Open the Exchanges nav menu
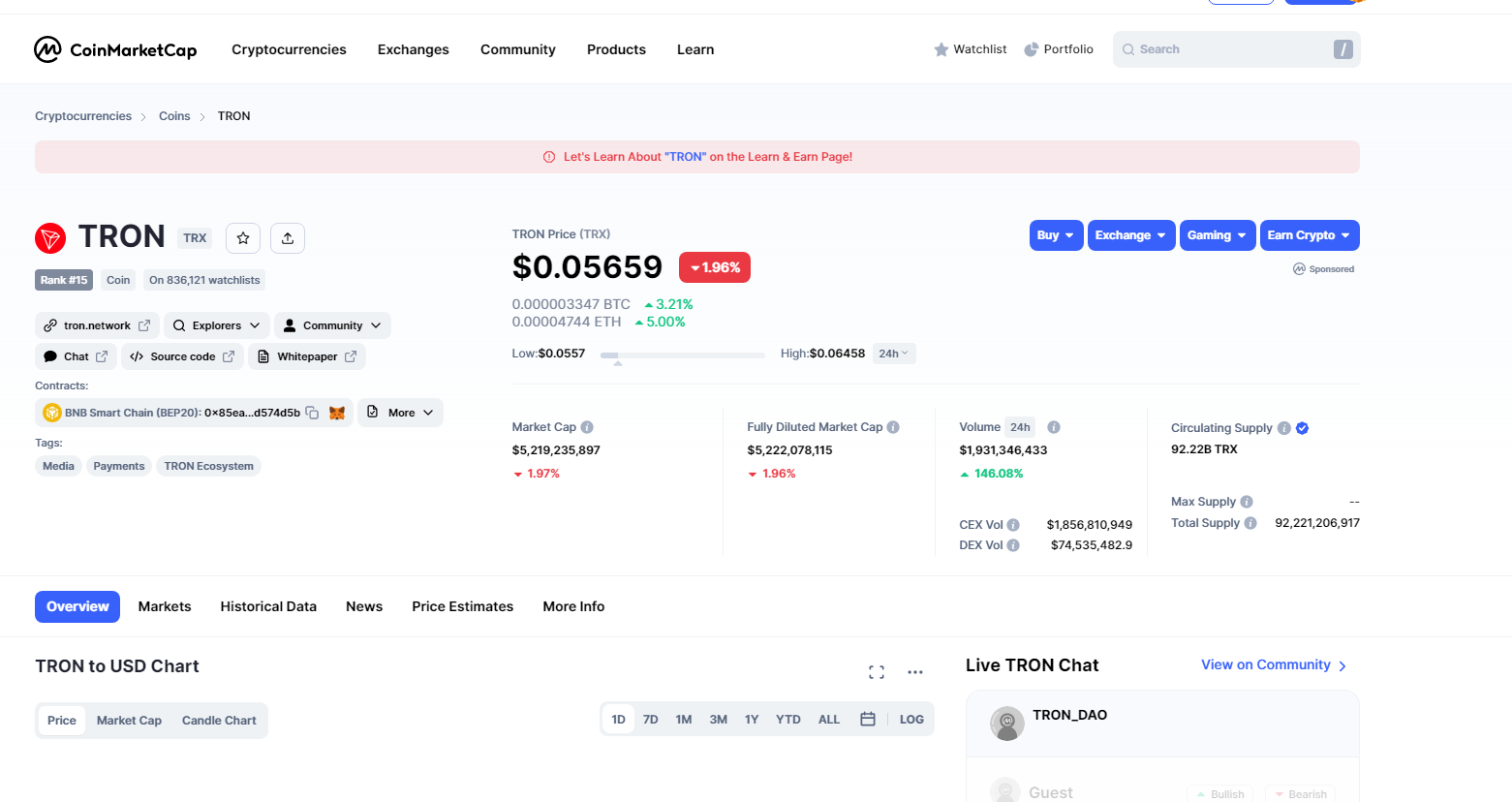This screenshot has height=802, width=1512. (x=414, y=49)
